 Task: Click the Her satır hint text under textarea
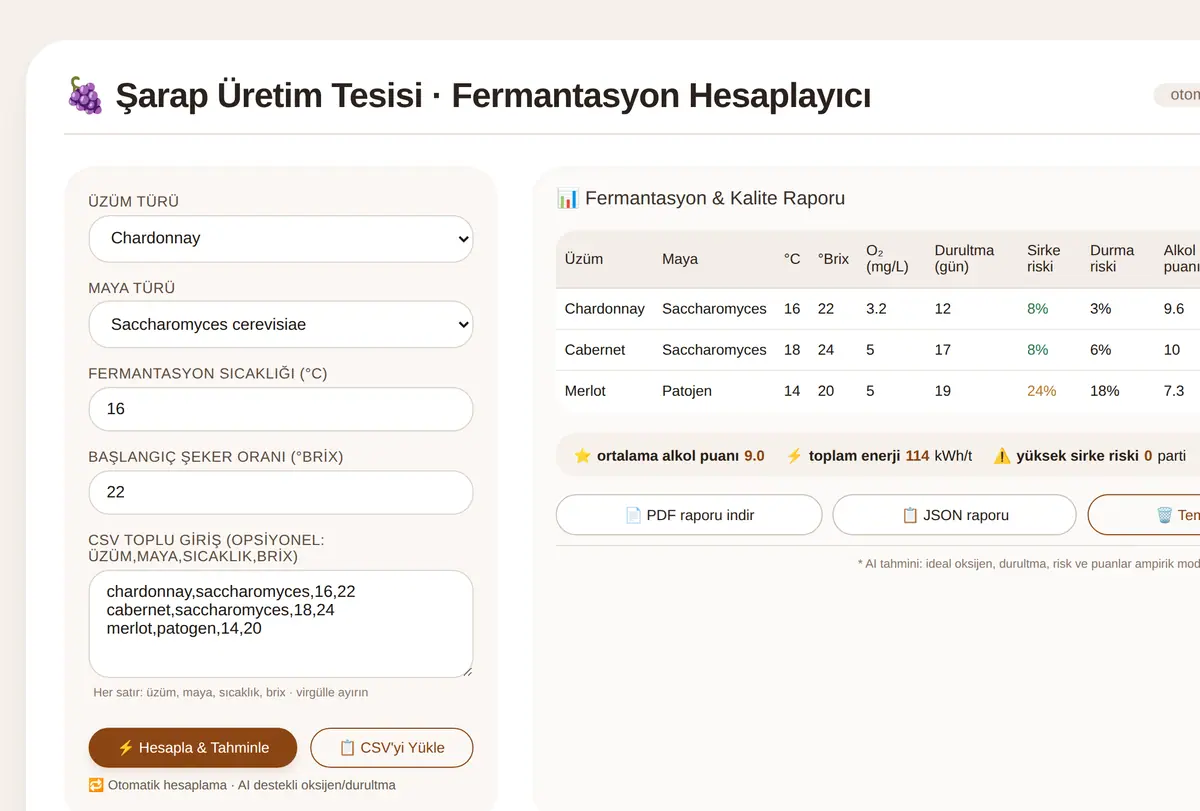click(231, 692)
